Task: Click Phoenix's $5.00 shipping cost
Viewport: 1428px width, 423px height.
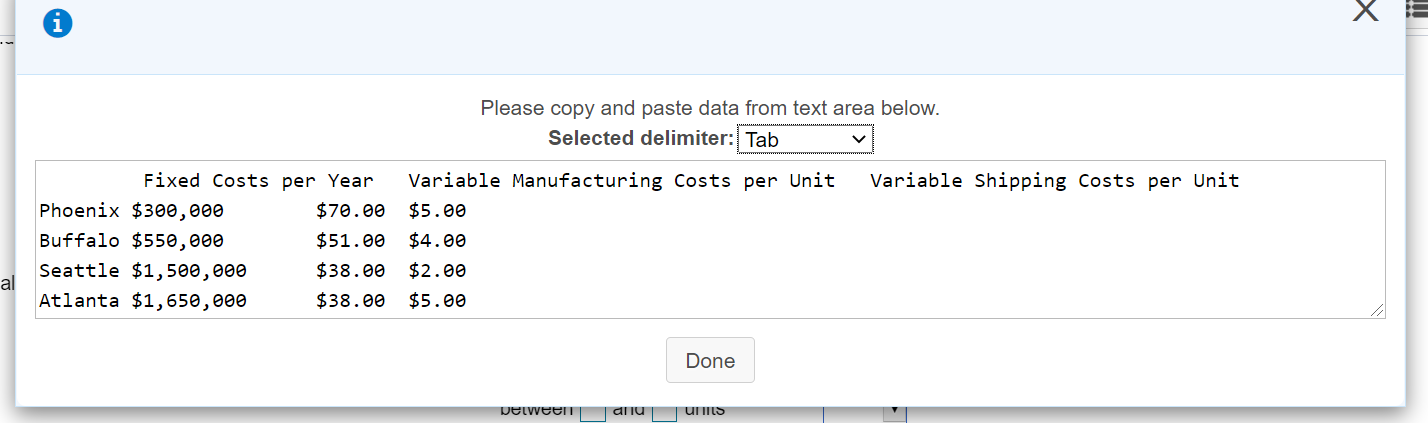Action: tap(437, 211)
